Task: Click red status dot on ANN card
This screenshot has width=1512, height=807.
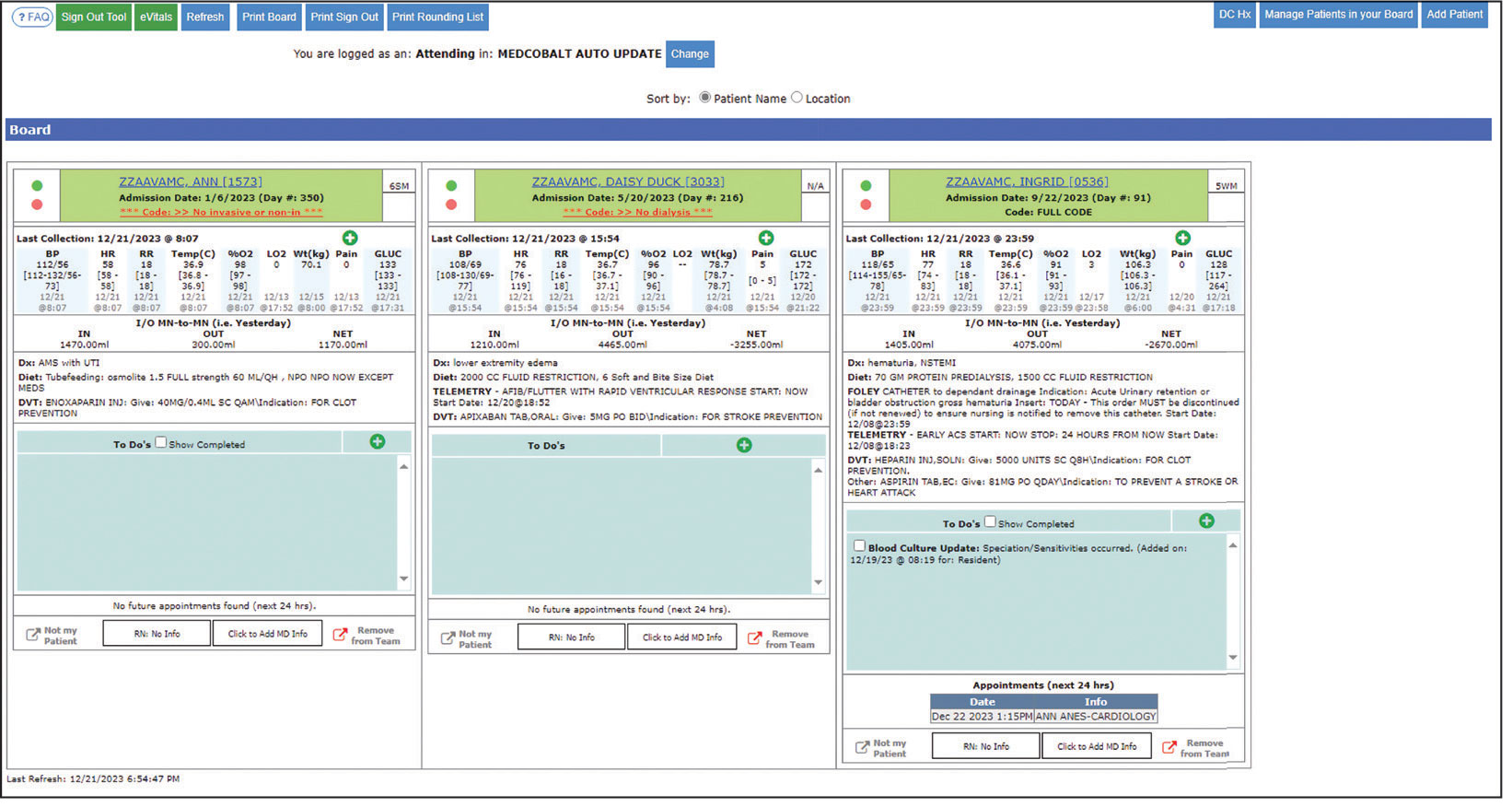Action: pos(37,205)
